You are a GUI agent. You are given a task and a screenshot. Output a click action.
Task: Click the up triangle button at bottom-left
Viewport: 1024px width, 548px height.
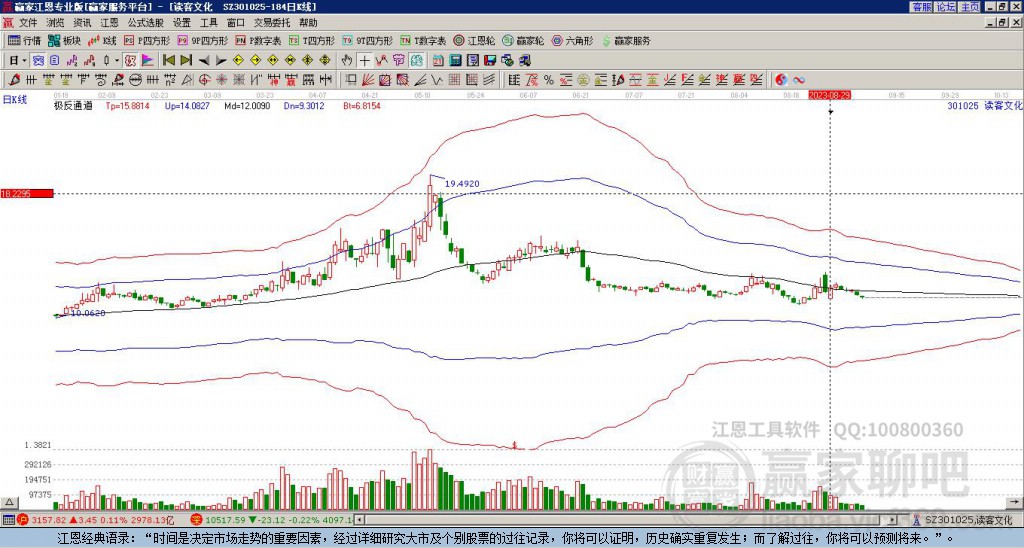point(9,502)
